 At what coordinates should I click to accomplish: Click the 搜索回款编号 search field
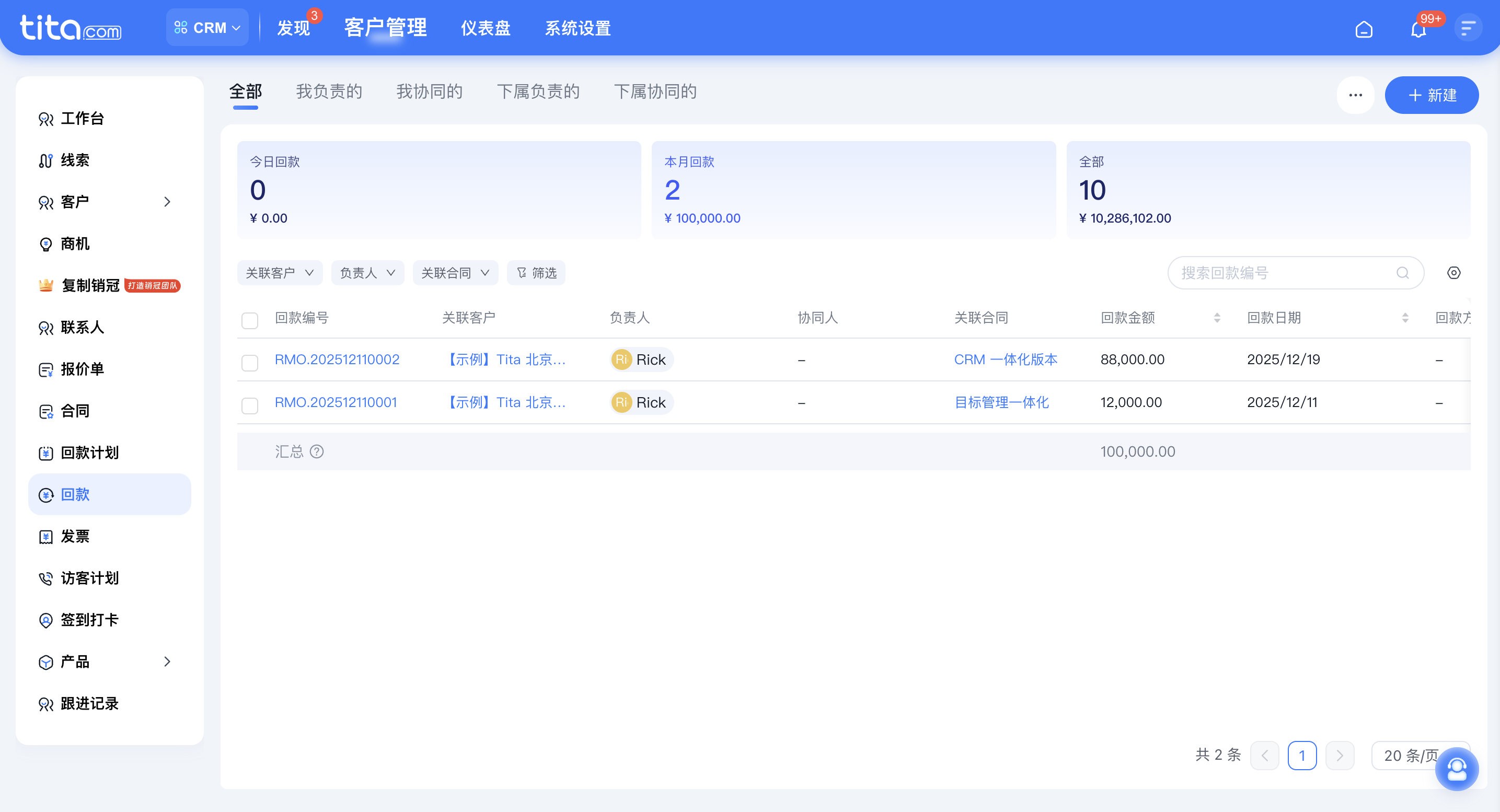[x=1296, y=272]
